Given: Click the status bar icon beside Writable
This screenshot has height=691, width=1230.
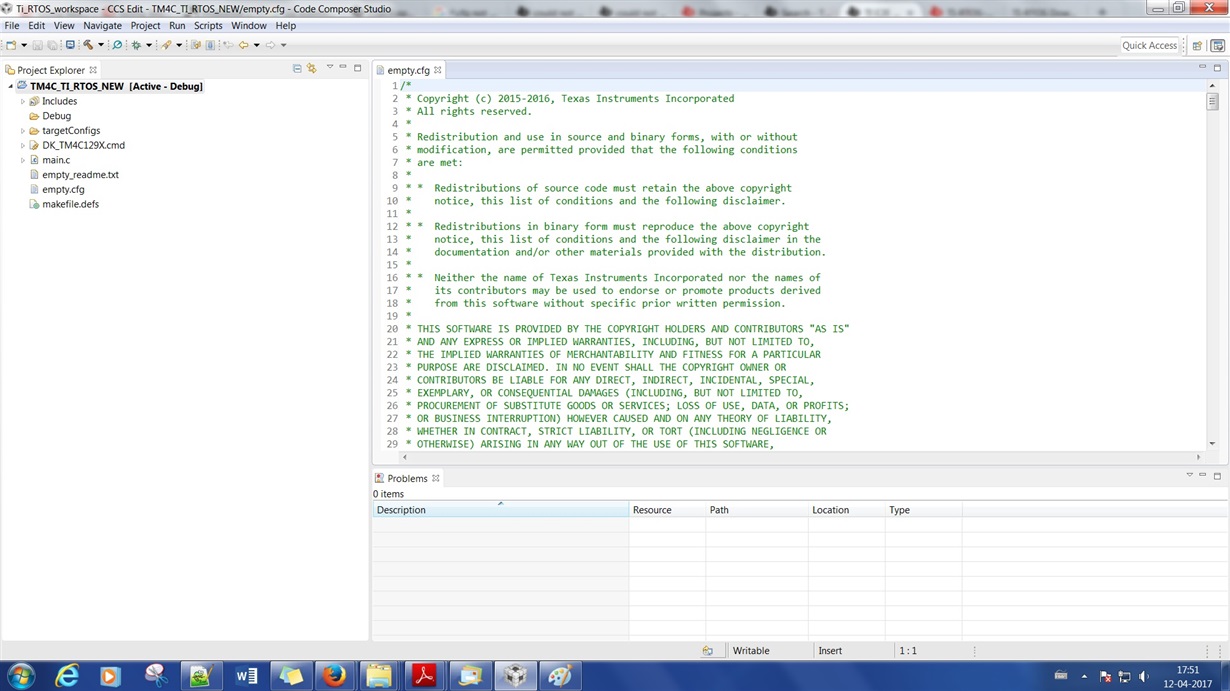Looking at the screenshot, I should (707, 651).
